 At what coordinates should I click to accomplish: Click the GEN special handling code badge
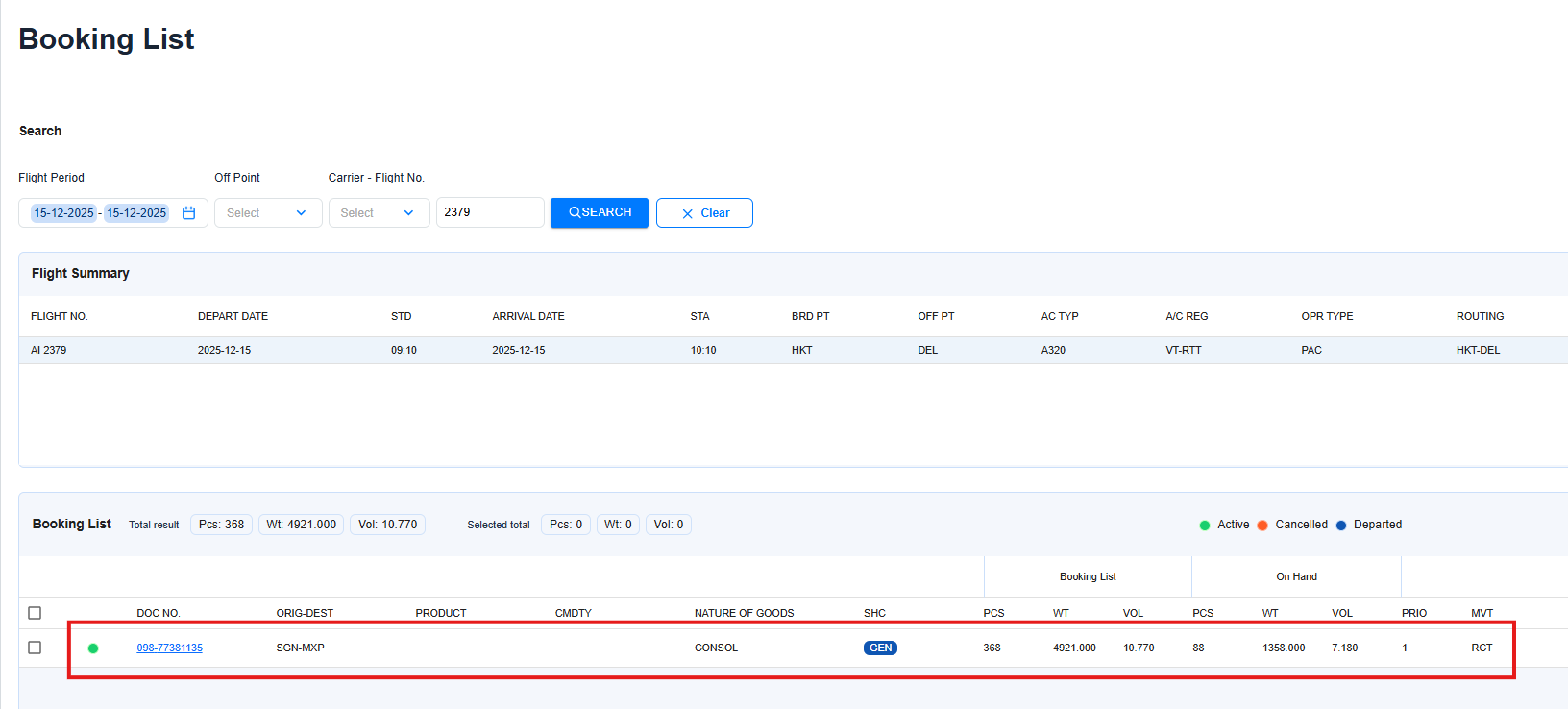880,648
